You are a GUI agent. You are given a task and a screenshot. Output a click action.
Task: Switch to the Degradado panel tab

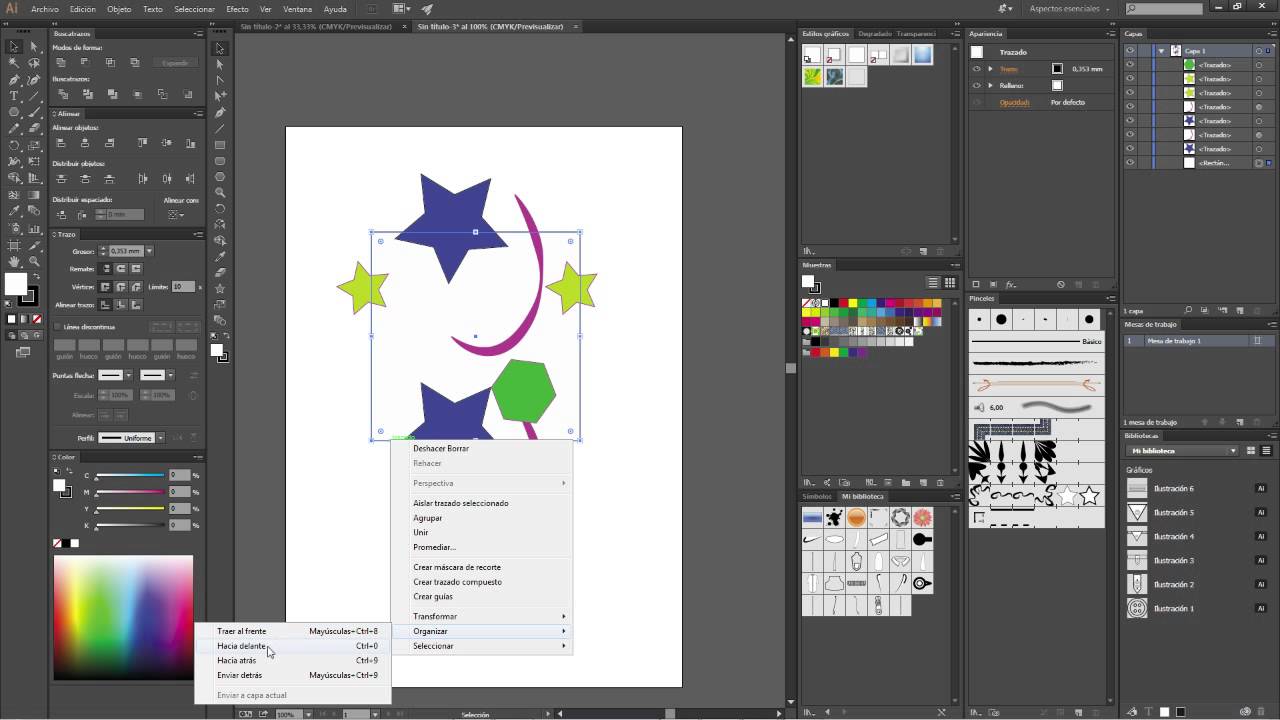875,34
